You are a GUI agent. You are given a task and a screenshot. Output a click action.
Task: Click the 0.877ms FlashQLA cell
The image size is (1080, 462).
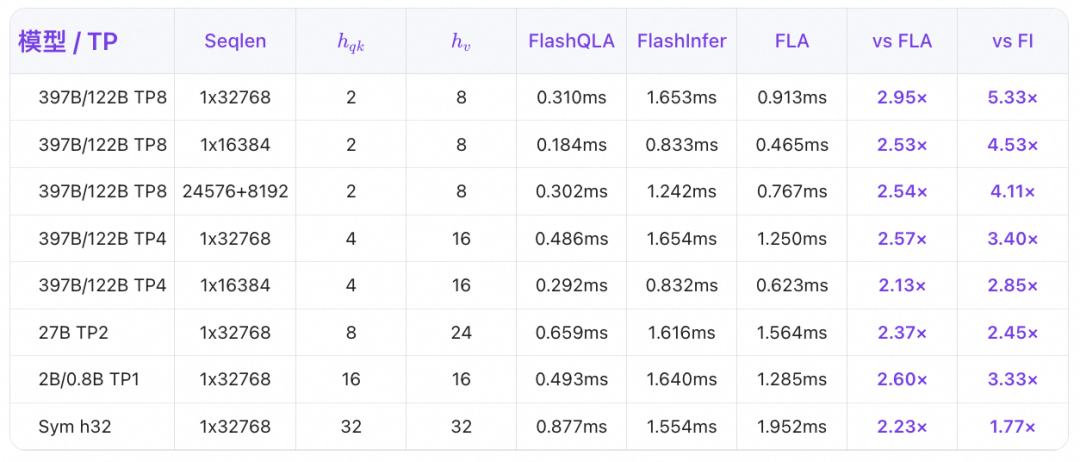[x=571, y=427]
